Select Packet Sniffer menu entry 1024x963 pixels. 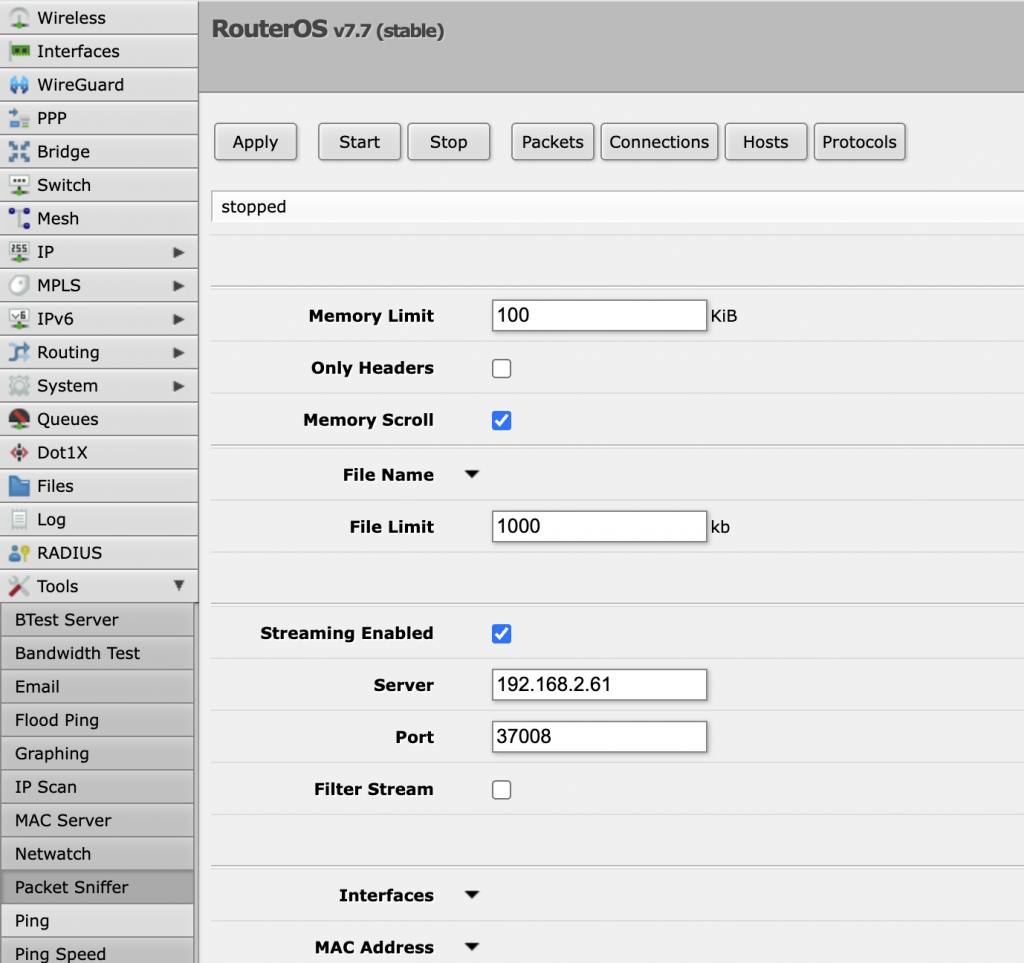click(x=97, y=887)
